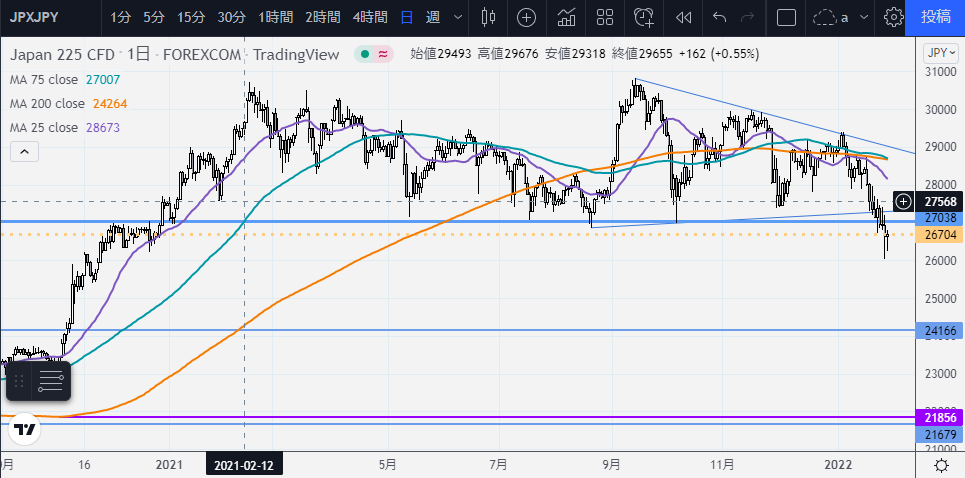Toggle the green market status dot indicator
The image size is (965, 478).
pos(364,54)
